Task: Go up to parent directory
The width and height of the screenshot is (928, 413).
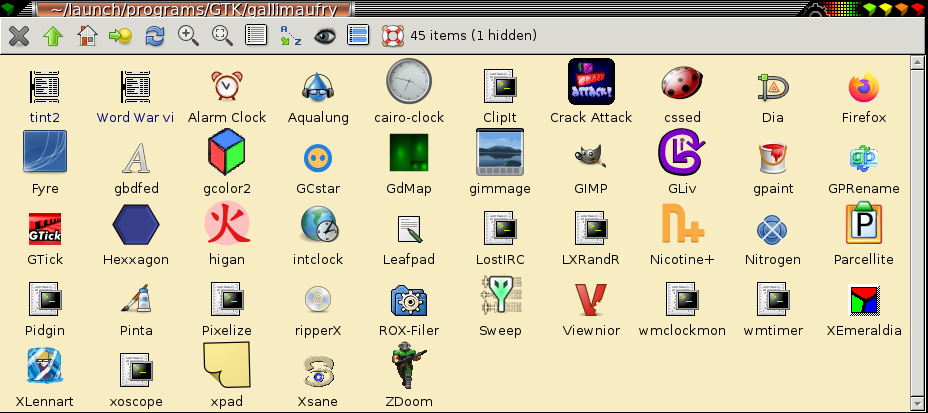Action: pos(53,36)
